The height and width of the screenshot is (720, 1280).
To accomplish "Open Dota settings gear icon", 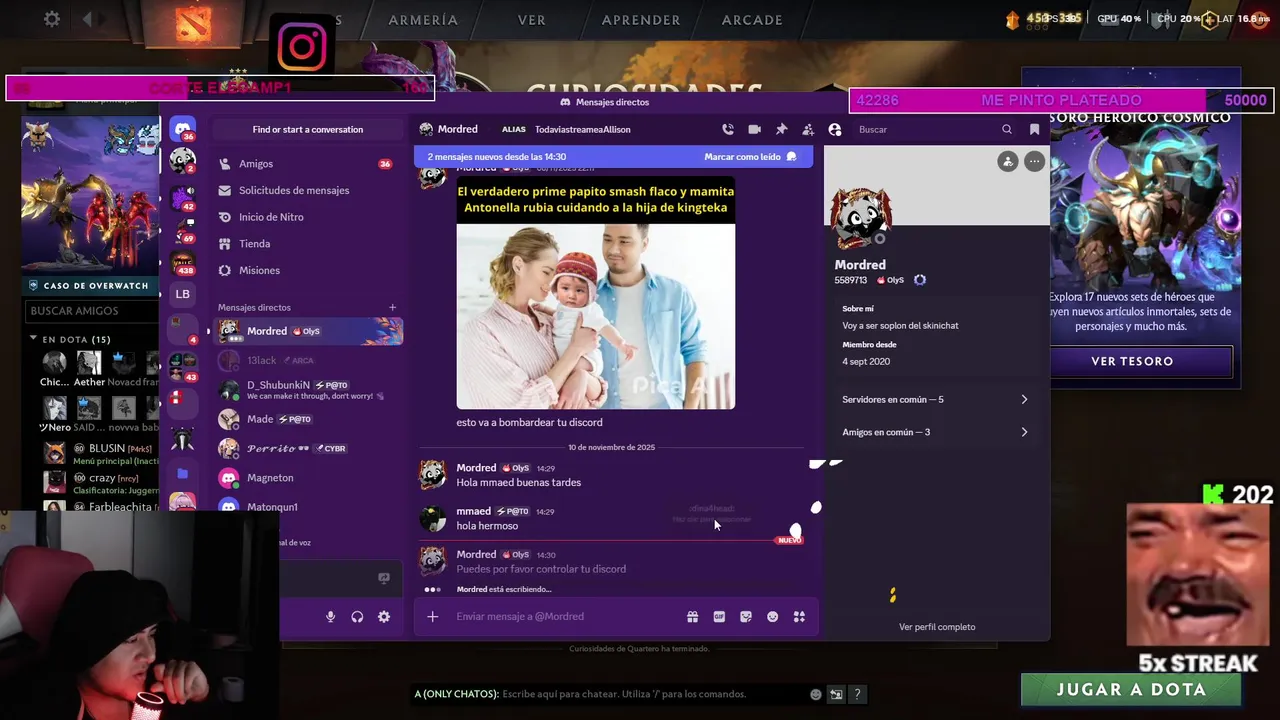I will point(52,19).
